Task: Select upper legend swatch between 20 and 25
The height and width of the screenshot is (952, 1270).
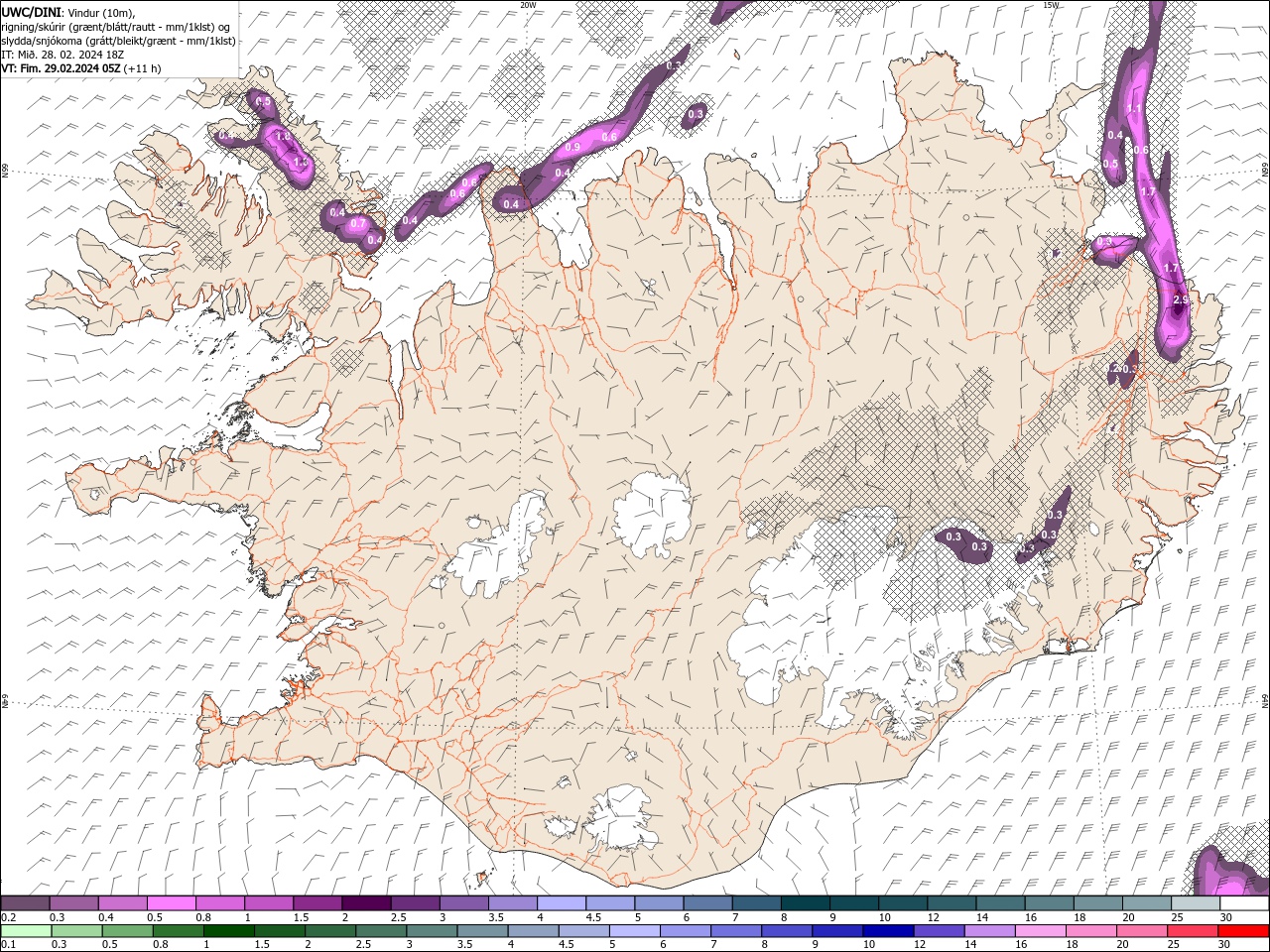Action: (1147, 903)
